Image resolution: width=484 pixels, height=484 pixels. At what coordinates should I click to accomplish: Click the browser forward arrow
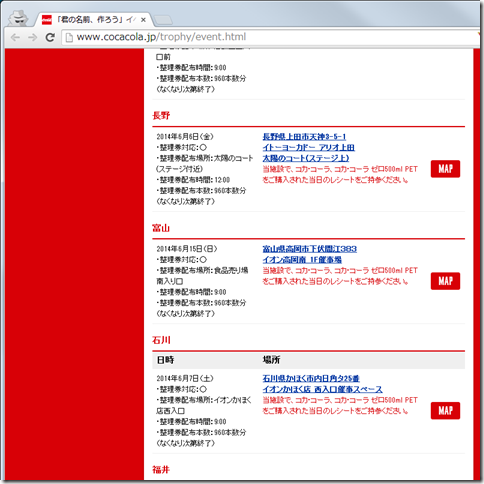[x=32, y=37]
